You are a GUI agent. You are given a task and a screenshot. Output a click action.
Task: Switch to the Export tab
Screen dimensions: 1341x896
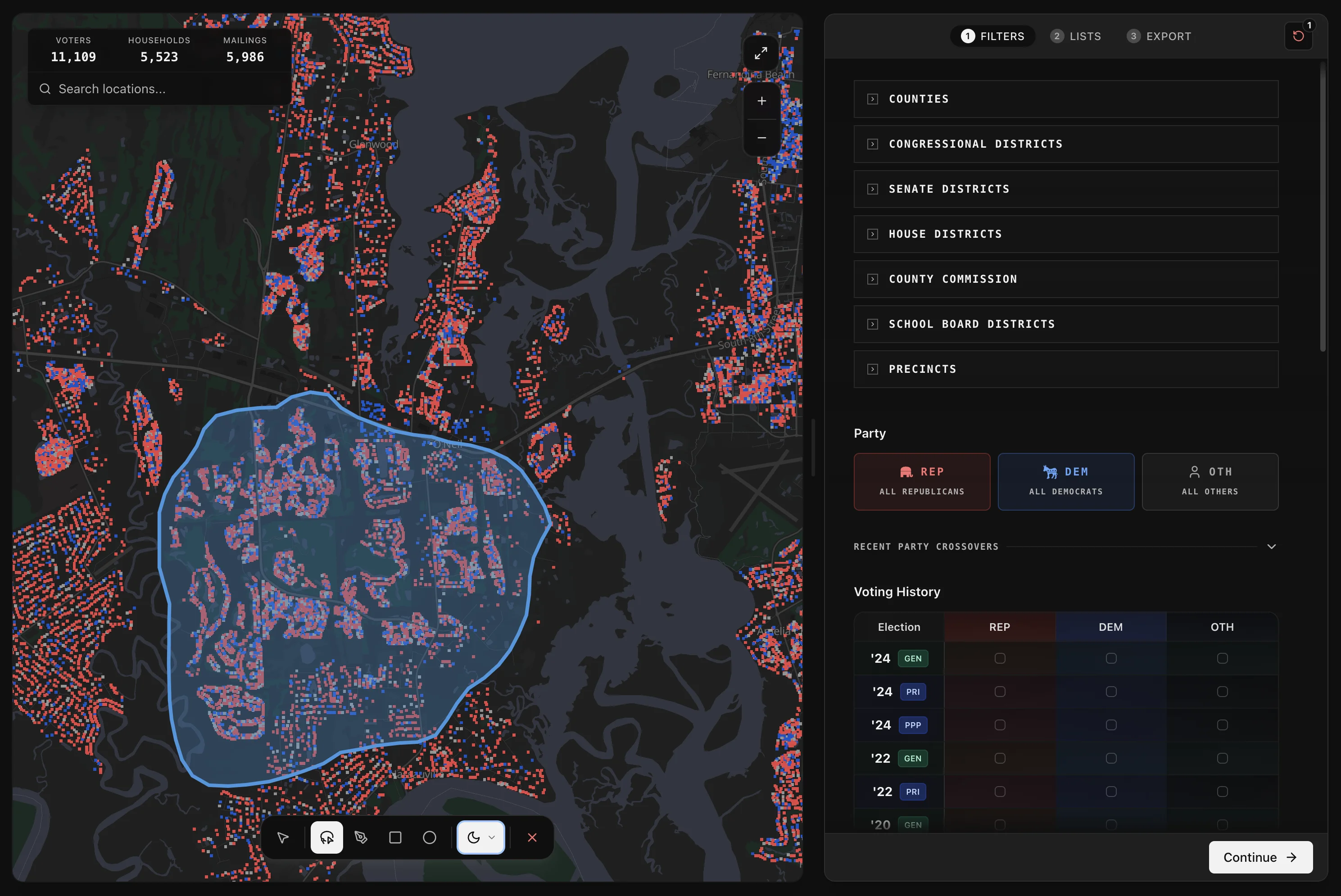[1160, 36]
